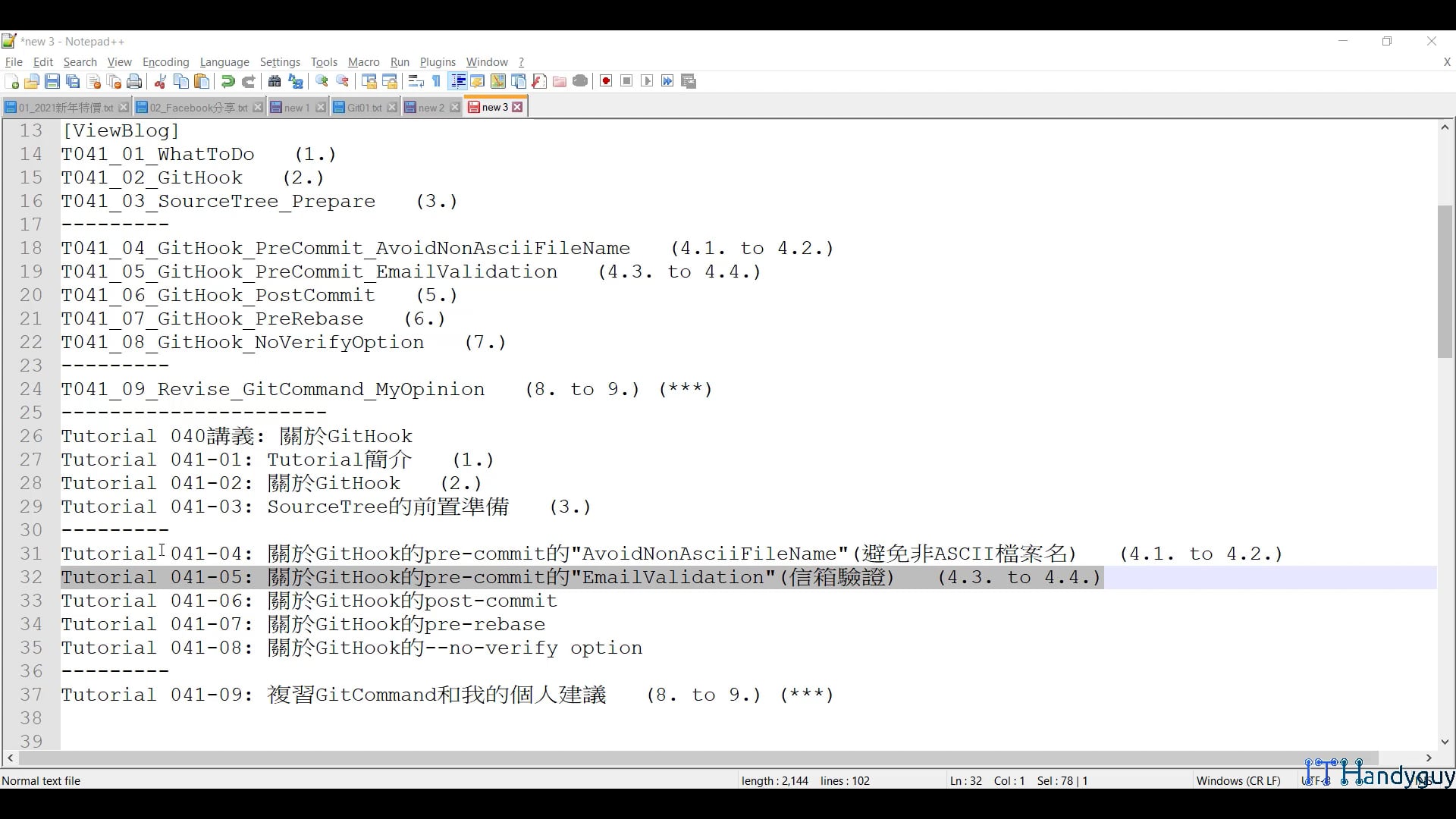Click the Zoom In magnifier icon

coord(322,81)
